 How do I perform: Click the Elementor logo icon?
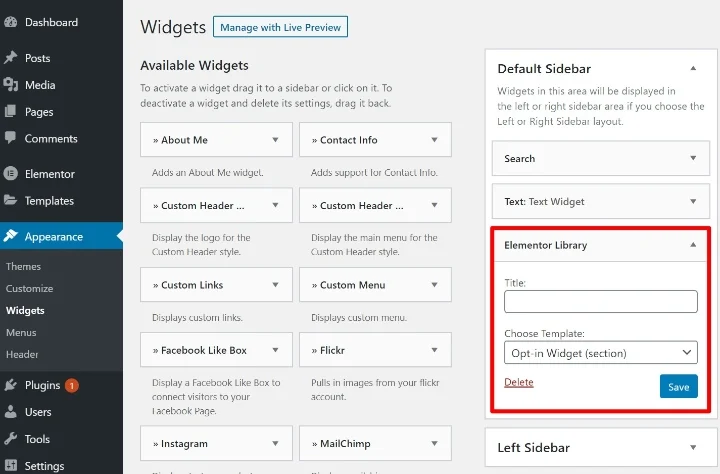10,174
